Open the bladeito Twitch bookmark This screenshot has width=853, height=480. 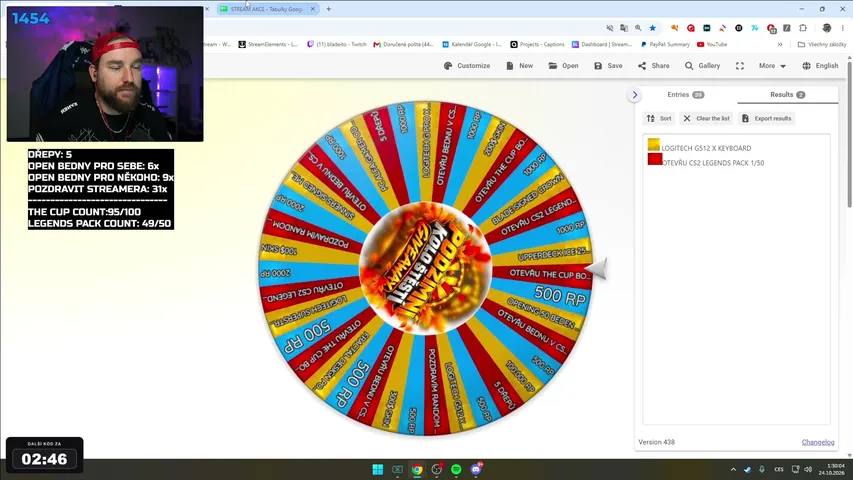pyautogui.click(x=337, y=45)
